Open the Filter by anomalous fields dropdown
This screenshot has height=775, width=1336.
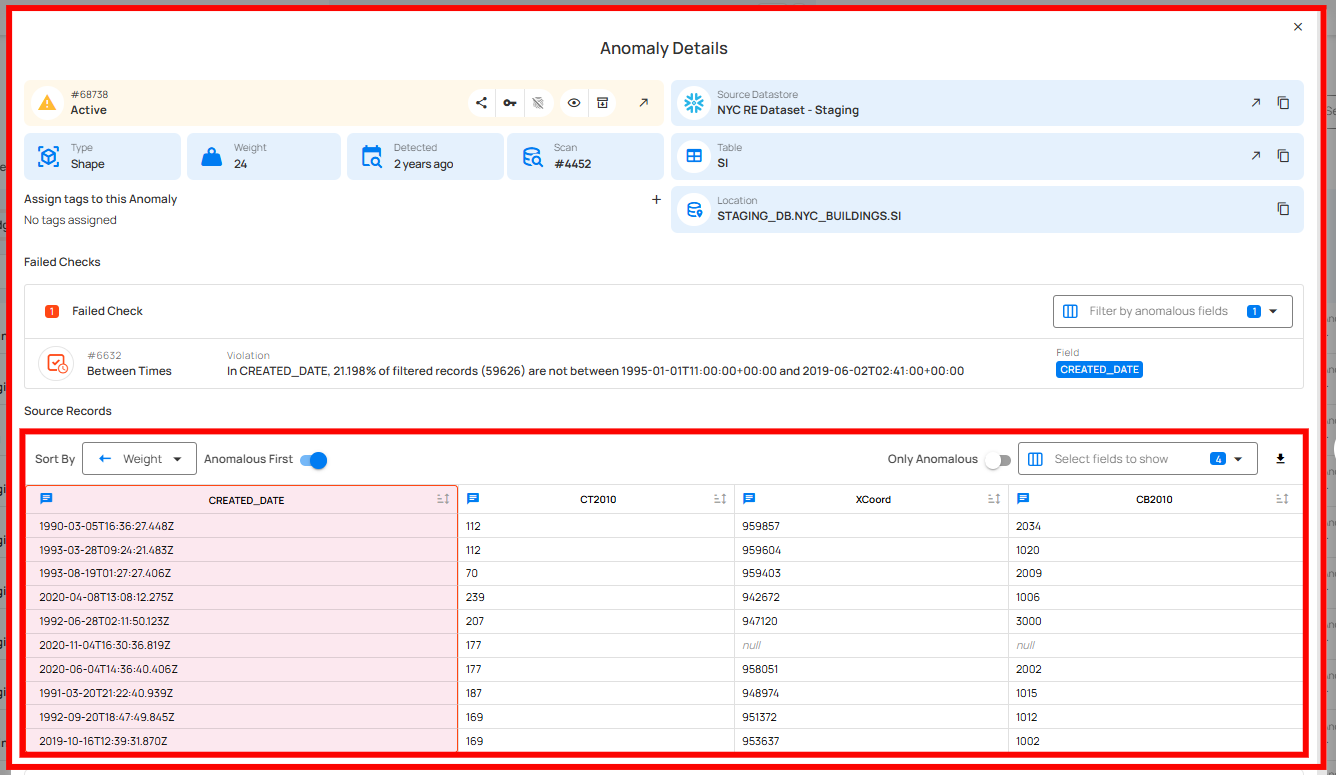coord(1172,311)
